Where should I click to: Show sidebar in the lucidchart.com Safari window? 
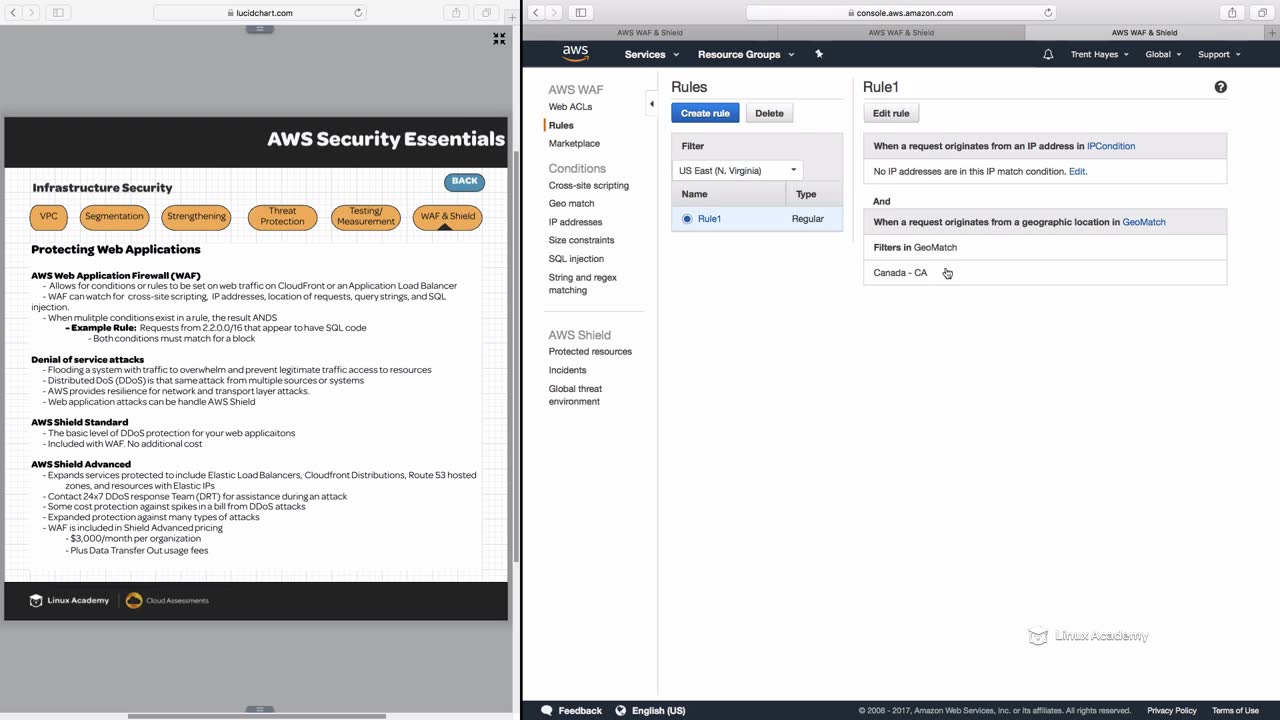pyautogui.click(x=58, y=13)
